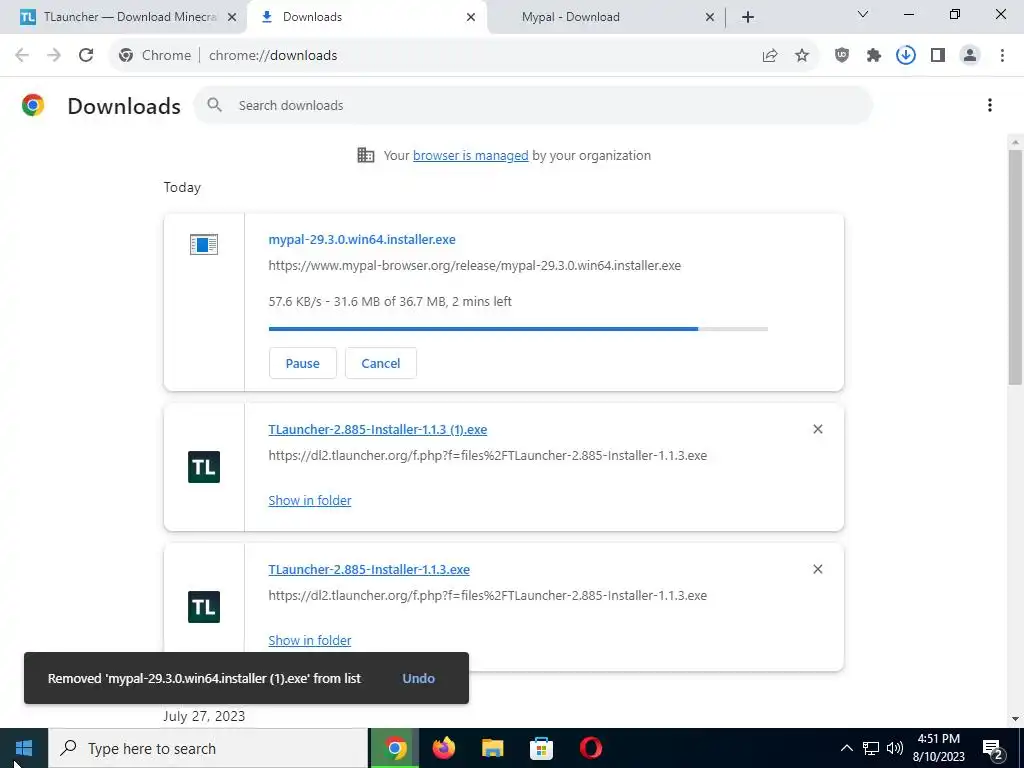Open the network tray icon
The image size is (1024, 768).
pyautogui.click(x=871, y=748)
